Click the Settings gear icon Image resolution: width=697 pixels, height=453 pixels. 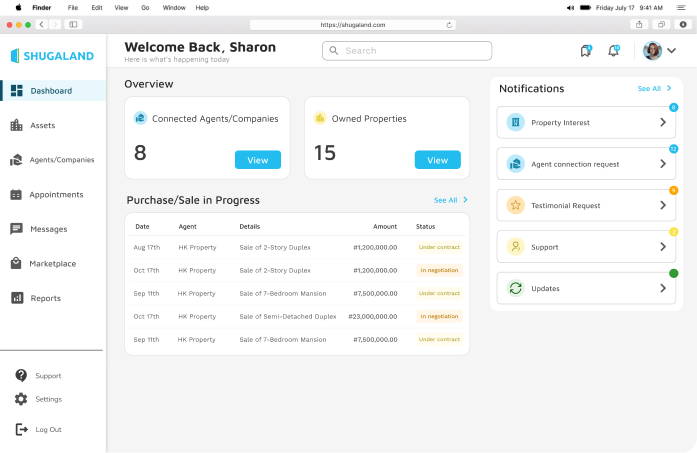click(21, 399)
